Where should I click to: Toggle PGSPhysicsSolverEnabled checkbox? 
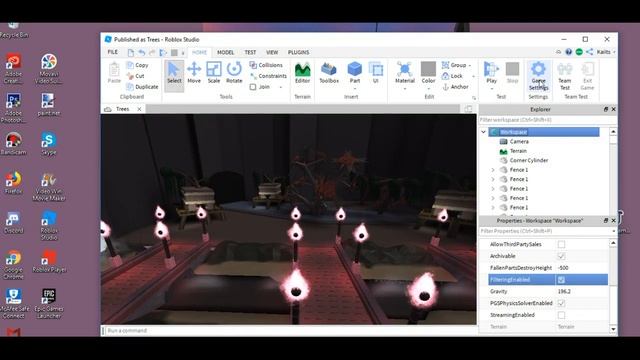tap(562, 303)
